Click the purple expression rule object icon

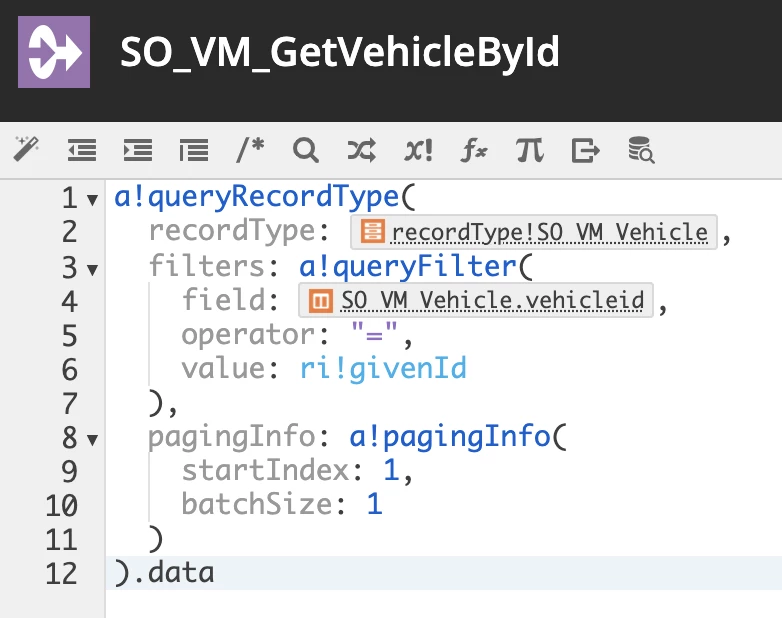[54, 52]
